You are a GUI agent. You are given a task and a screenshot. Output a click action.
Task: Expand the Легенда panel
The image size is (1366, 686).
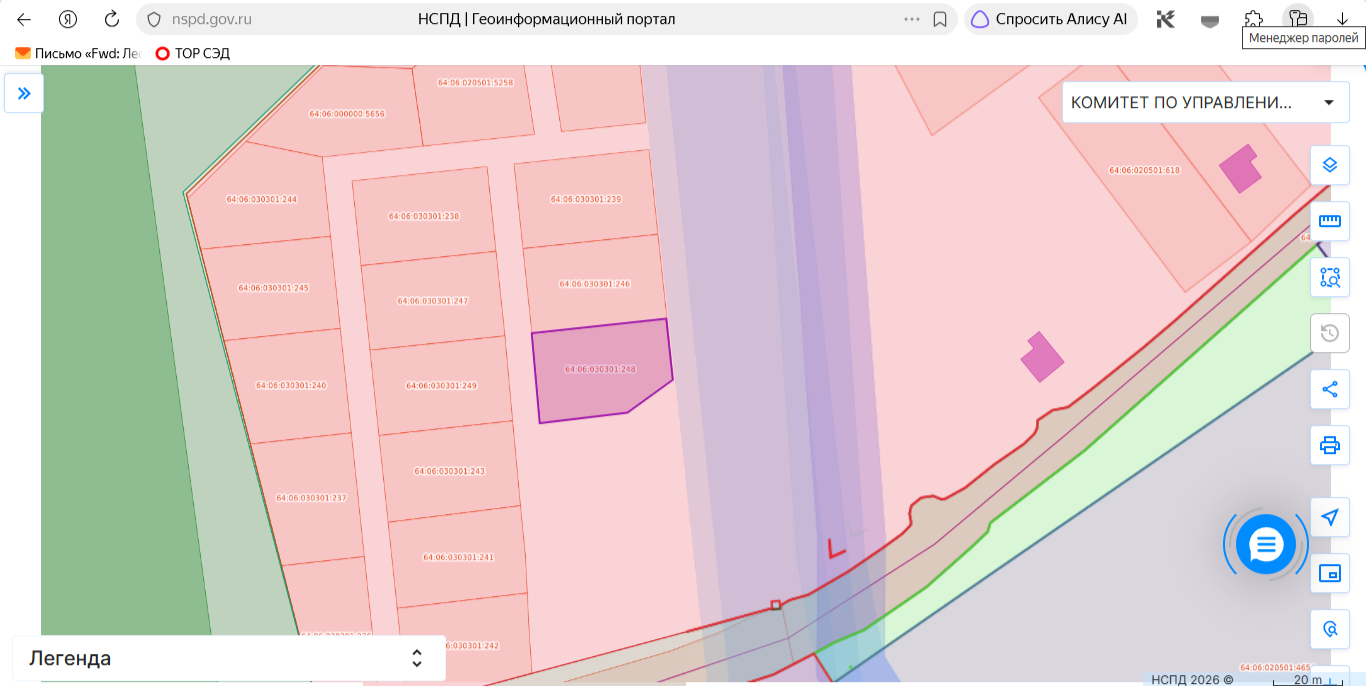229,658
